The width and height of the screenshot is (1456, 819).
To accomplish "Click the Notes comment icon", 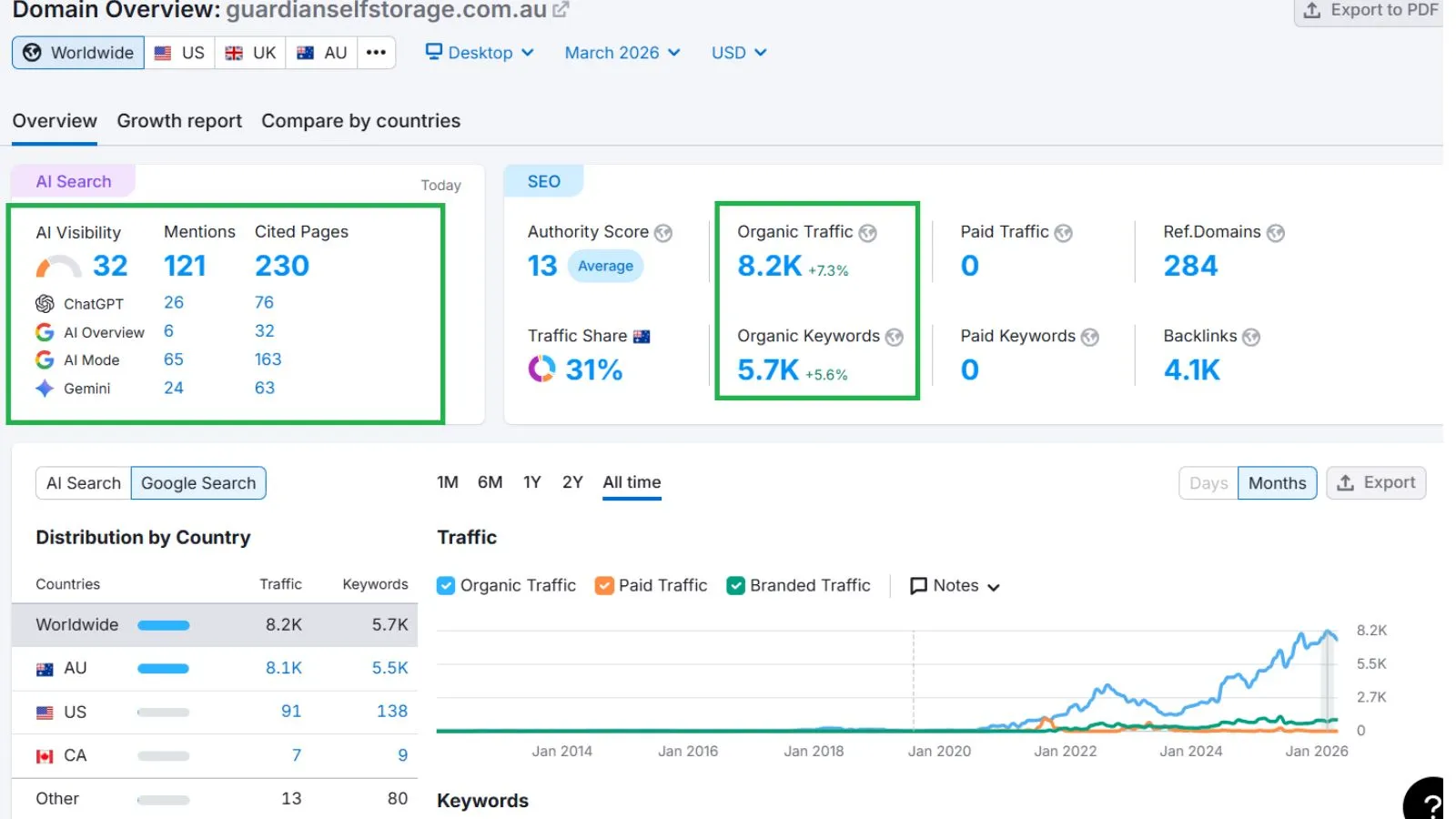I will click(x=919, y=586).
